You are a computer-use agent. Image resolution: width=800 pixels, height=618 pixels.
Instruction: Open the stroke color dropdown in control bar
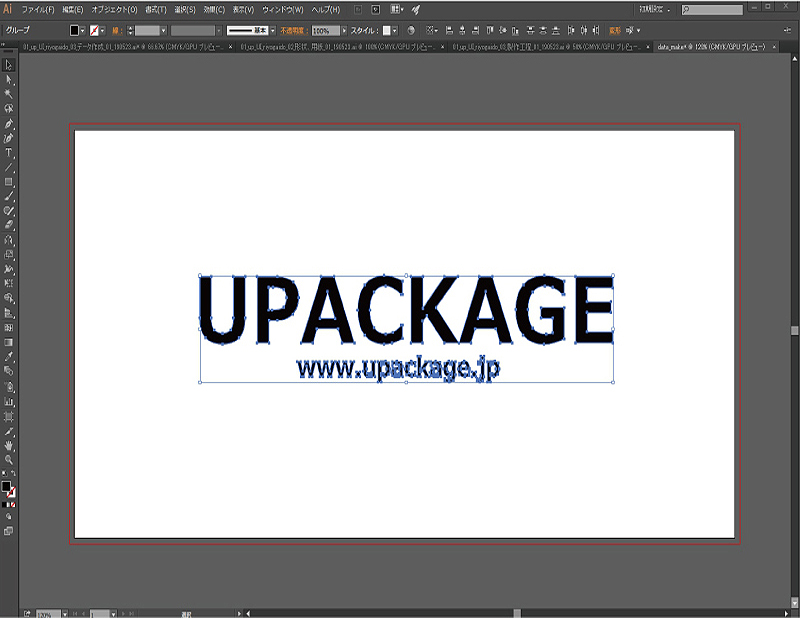tap(102, 31)
